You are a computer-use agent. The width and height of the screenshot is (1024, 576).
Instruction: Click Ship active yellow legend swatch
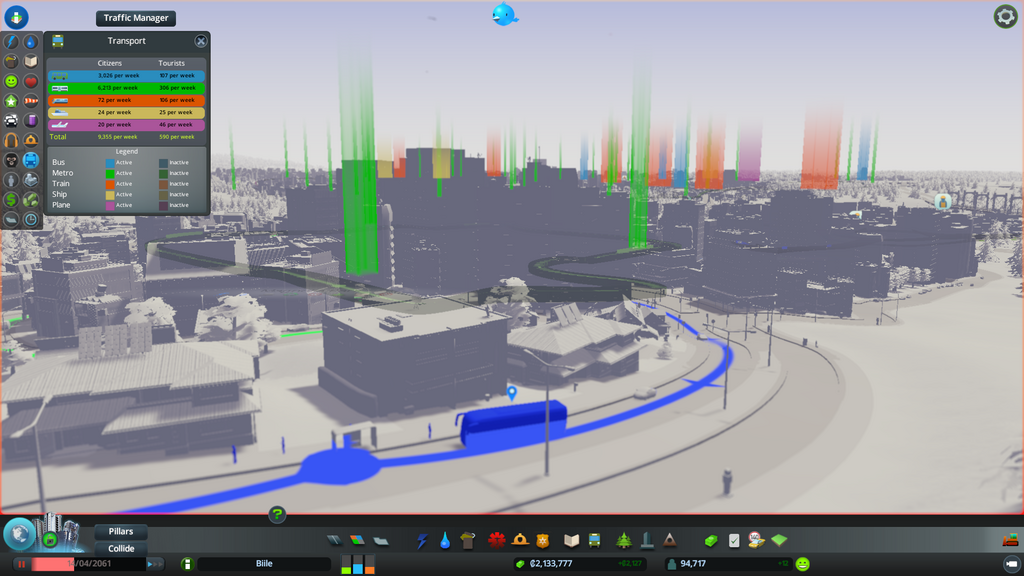pos(110,195)
